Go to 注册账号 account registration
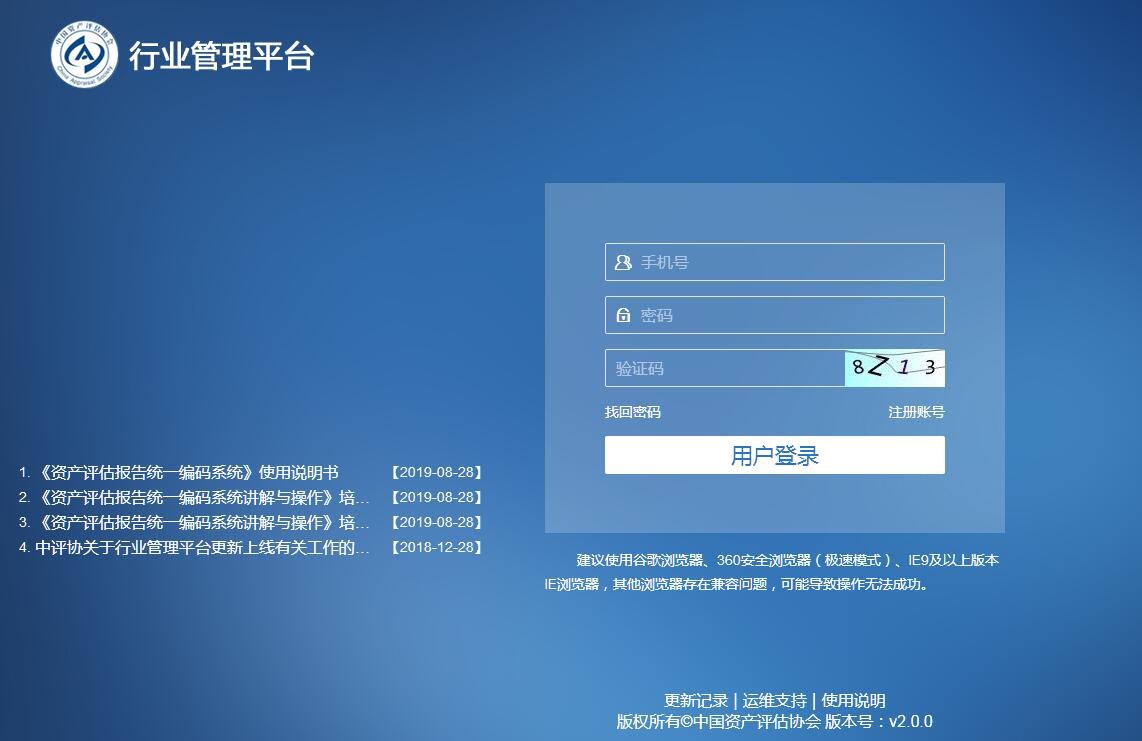This screenshot has height=741, width=1142. coord(916,412)
